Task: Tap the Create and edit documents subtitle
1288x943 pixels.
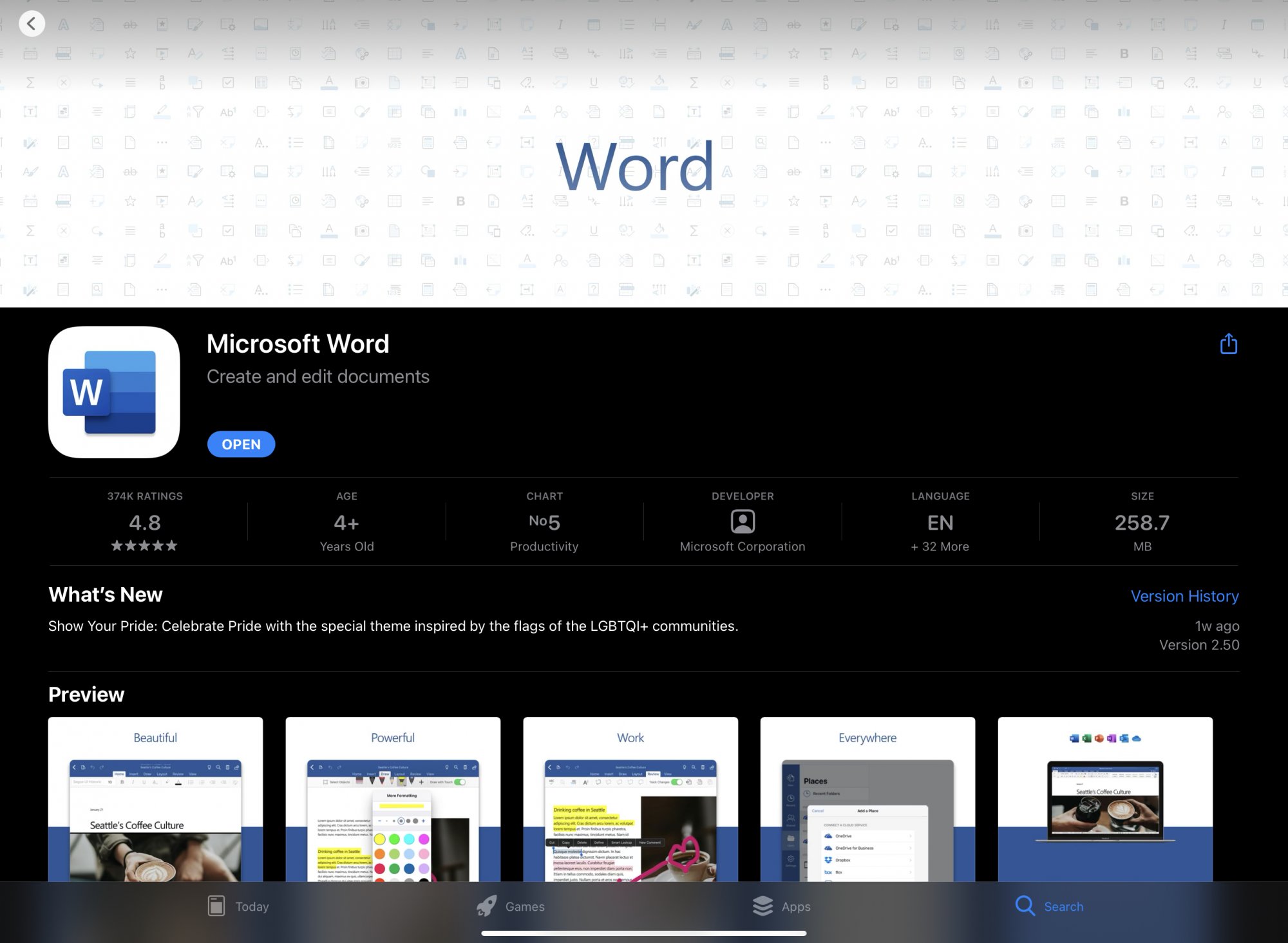Action: pyautogui.click(x=318, y=377)
